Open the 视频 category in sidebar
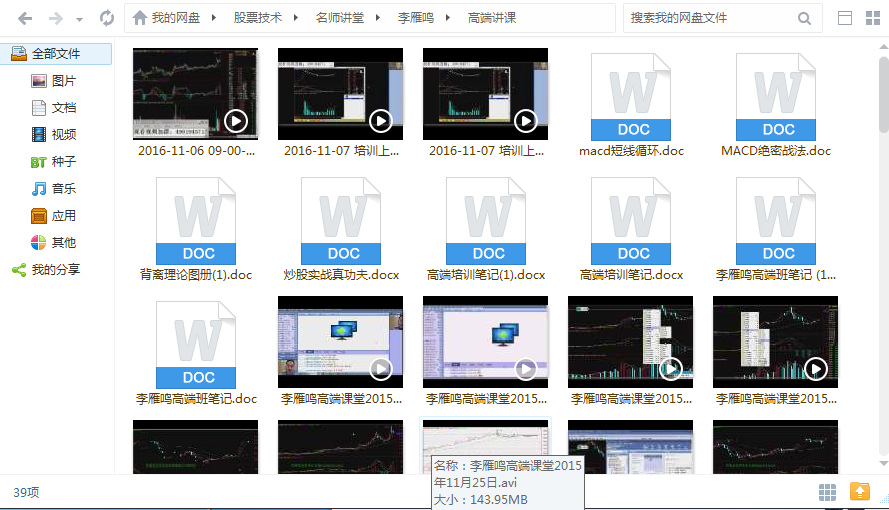The image size is (889, 510). coord(56,135)
